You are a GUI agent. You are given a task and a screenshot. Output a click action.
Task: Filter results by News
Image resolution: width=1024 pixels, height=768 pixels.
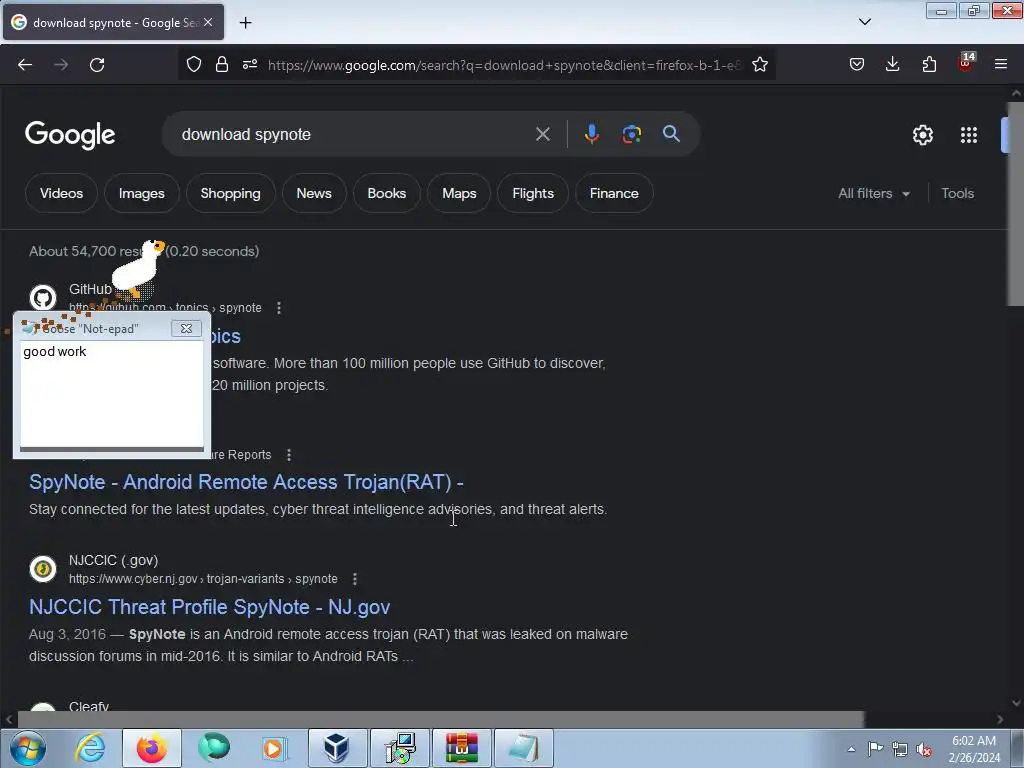point(314,193)
